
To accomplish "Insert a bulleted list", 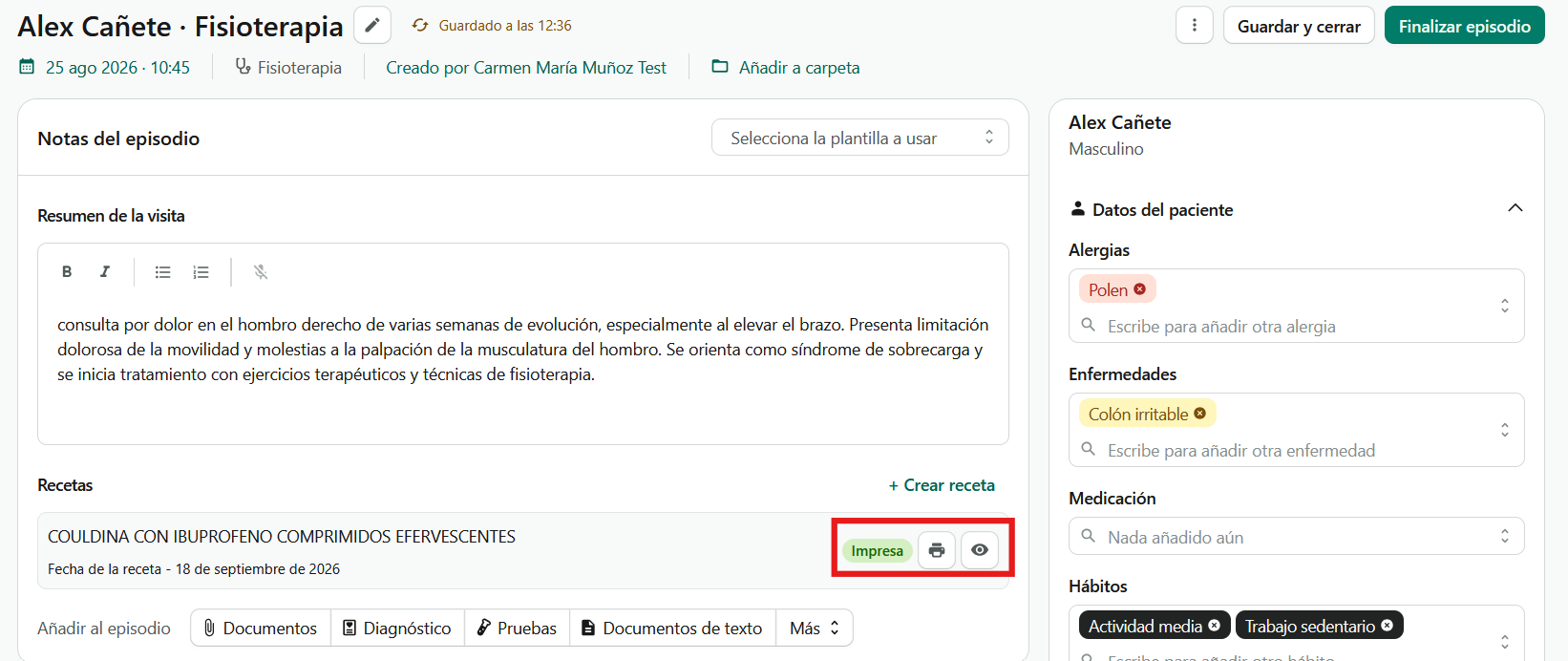I will coord(163,272).
